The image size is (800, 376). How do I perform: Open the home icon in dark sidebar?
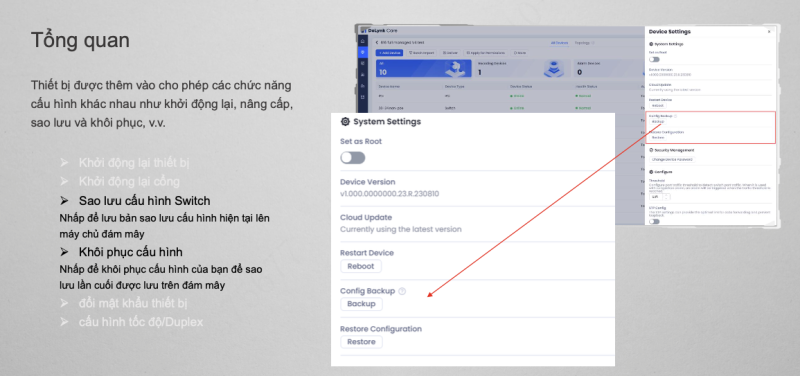(x=363, y=42)
